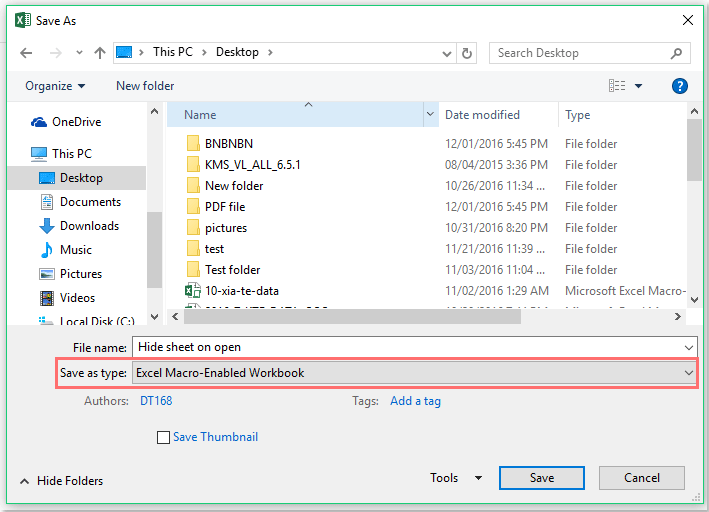709x512 pixels.
Task: Click the Add a tag link
Action: [x=415, y=401]
